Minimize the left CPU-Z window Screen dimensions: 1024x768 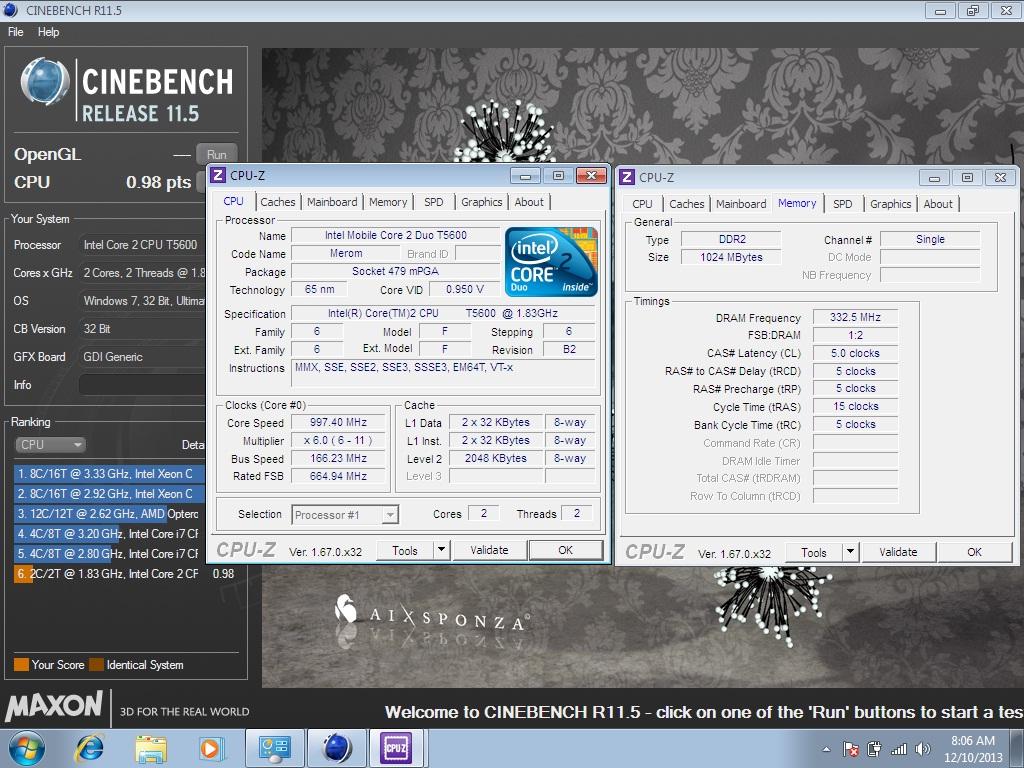pyautogui.click(x=525, y=176)
